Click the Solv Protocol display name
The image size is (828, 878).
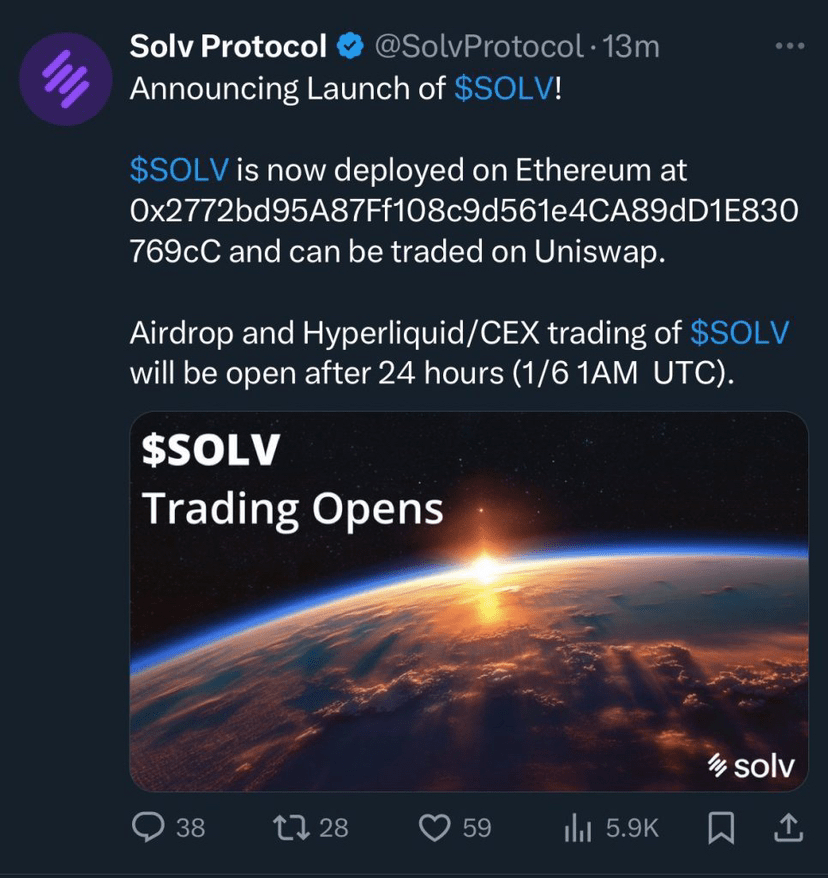(228, 46)
